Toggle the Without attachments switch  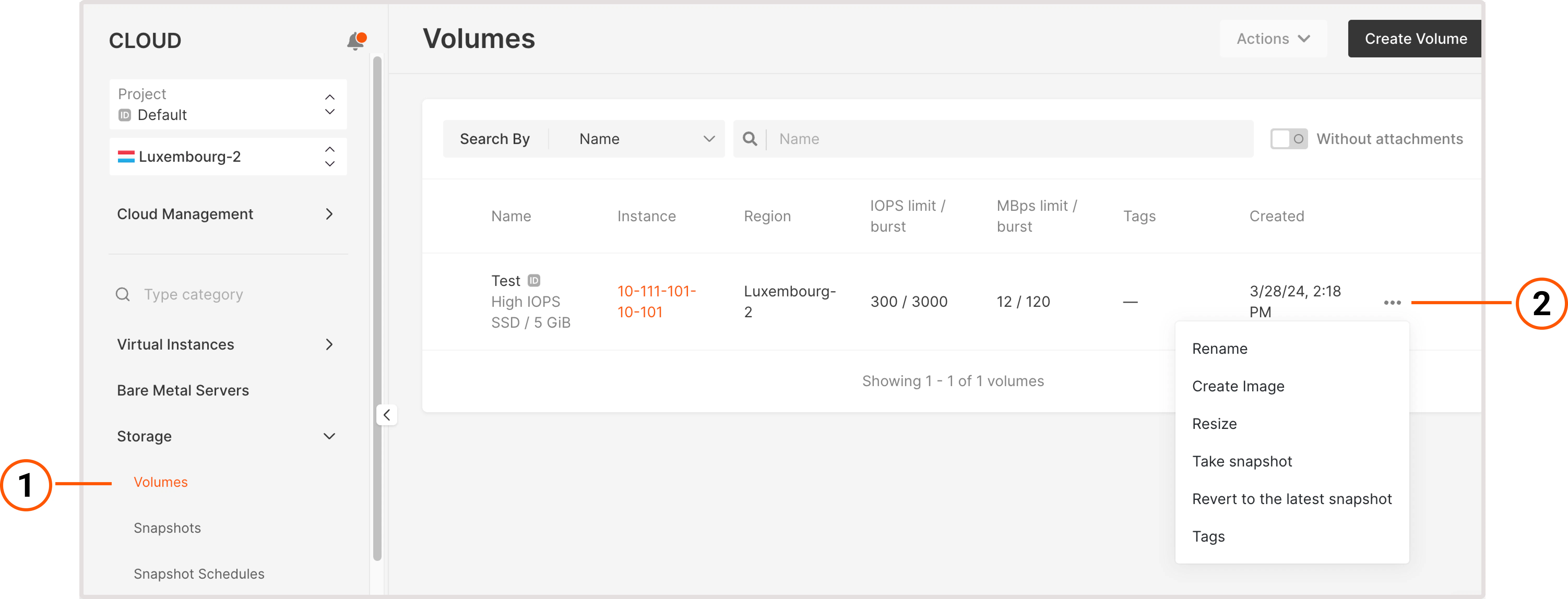point(1288,139)
